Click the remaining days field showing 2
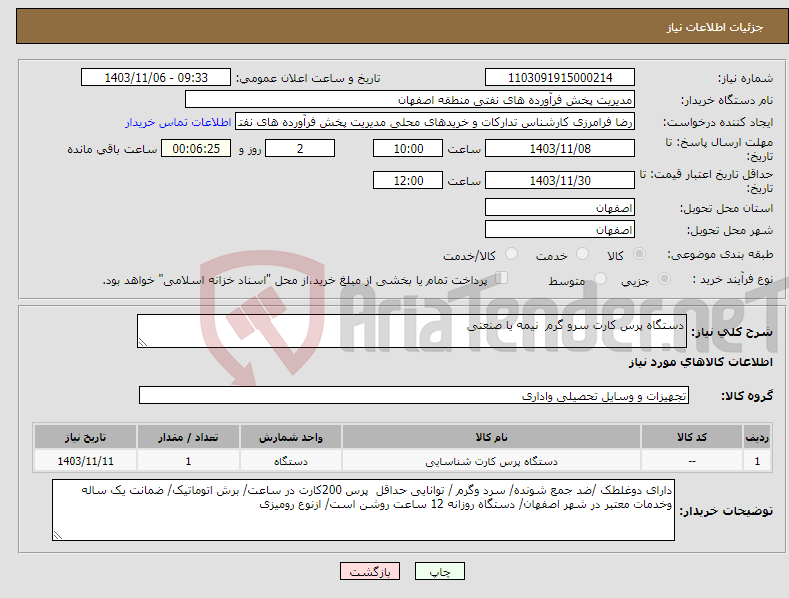 click(300, 148)
